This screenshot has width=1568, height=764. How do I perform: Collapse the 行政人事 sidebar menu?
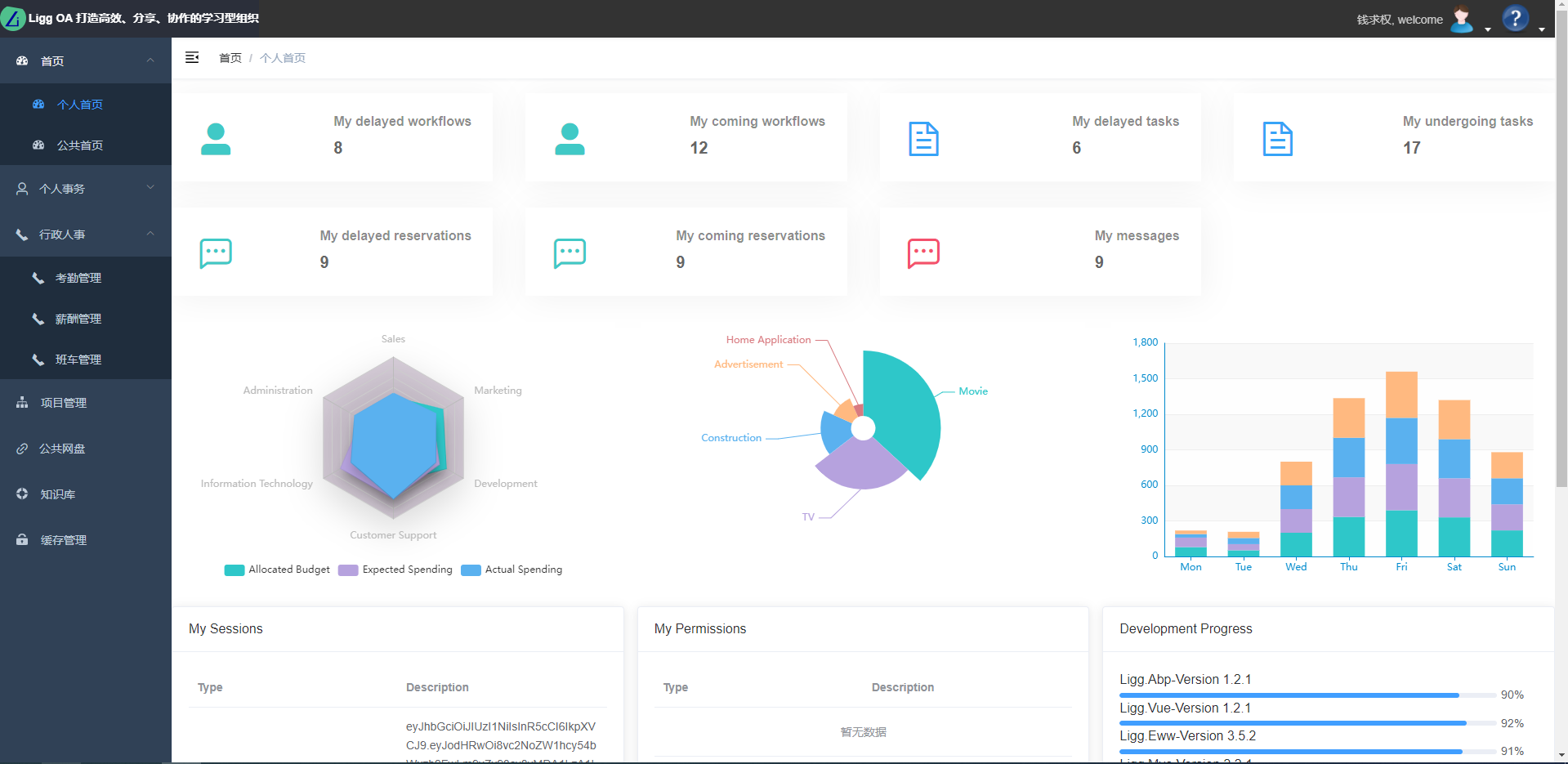point(86,235)
